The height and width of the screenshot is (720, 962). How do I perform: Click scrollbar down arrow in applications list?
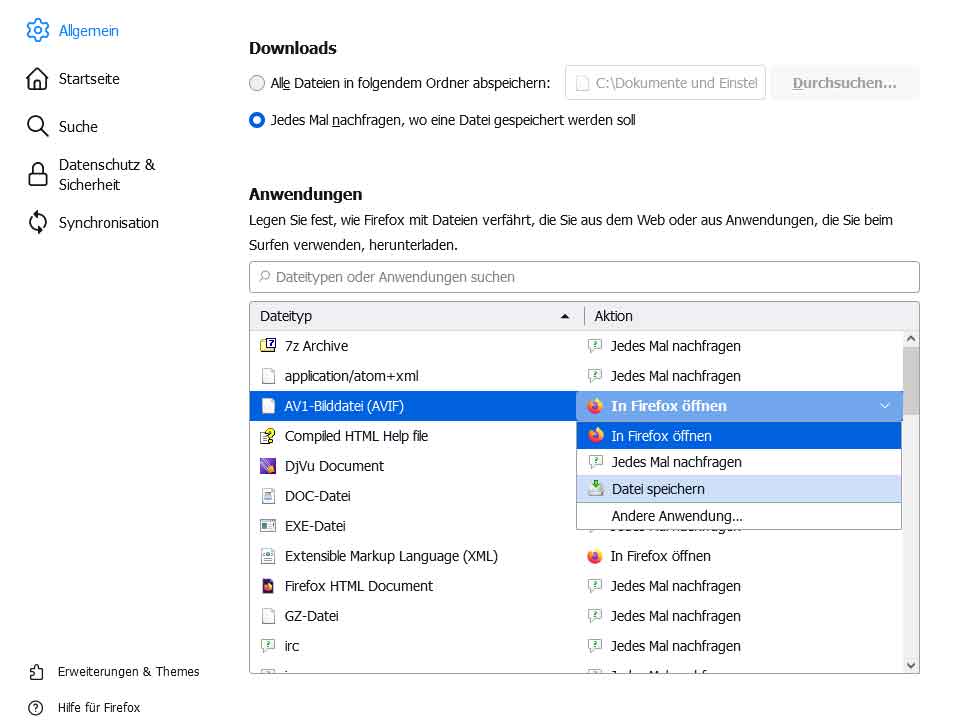pyautogui.click(x=910, y=665)
